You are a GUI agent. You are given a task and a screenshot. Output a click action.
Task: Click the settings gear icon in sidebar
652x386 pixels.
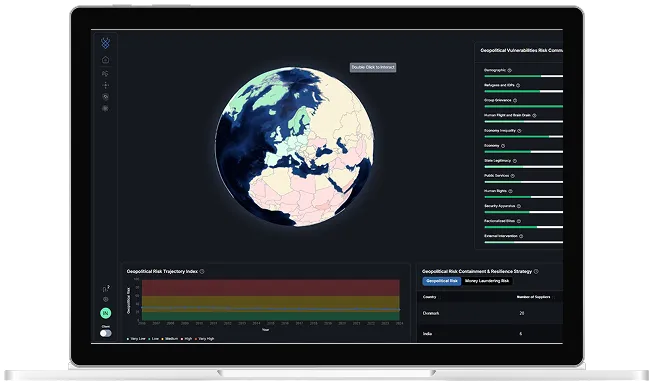pyautogui.click(x=106, y=299)
